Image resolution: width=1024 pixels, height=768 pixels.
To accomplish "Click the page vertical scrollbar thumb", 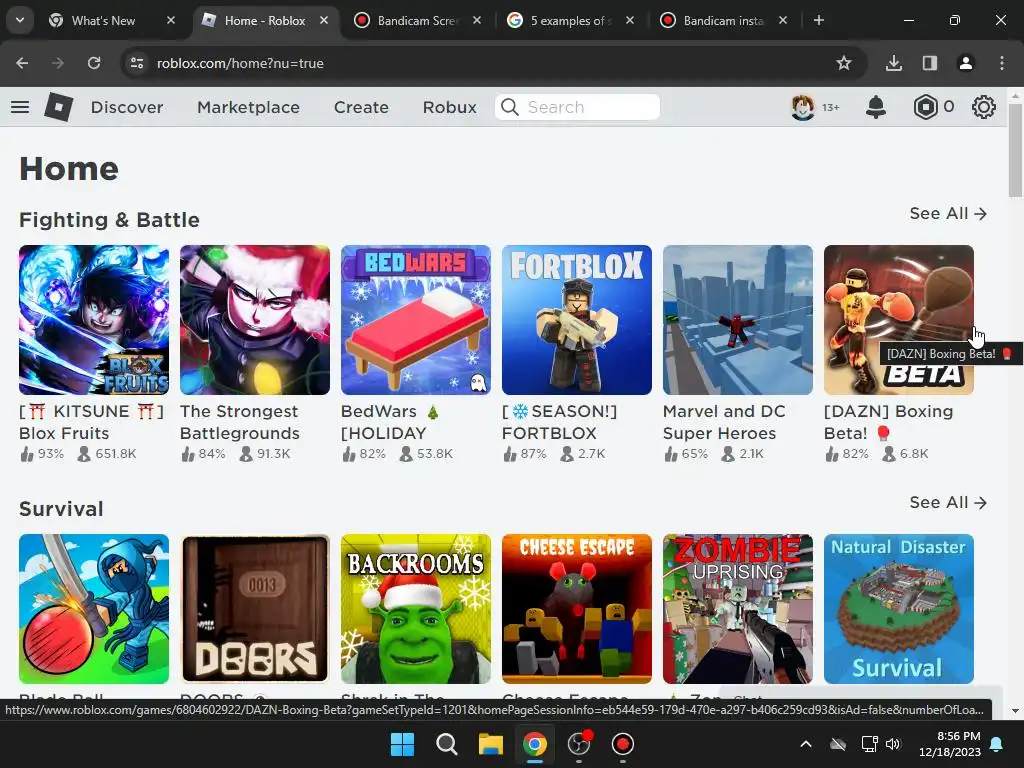I will pyautogui.click(x=1015, y=150).
